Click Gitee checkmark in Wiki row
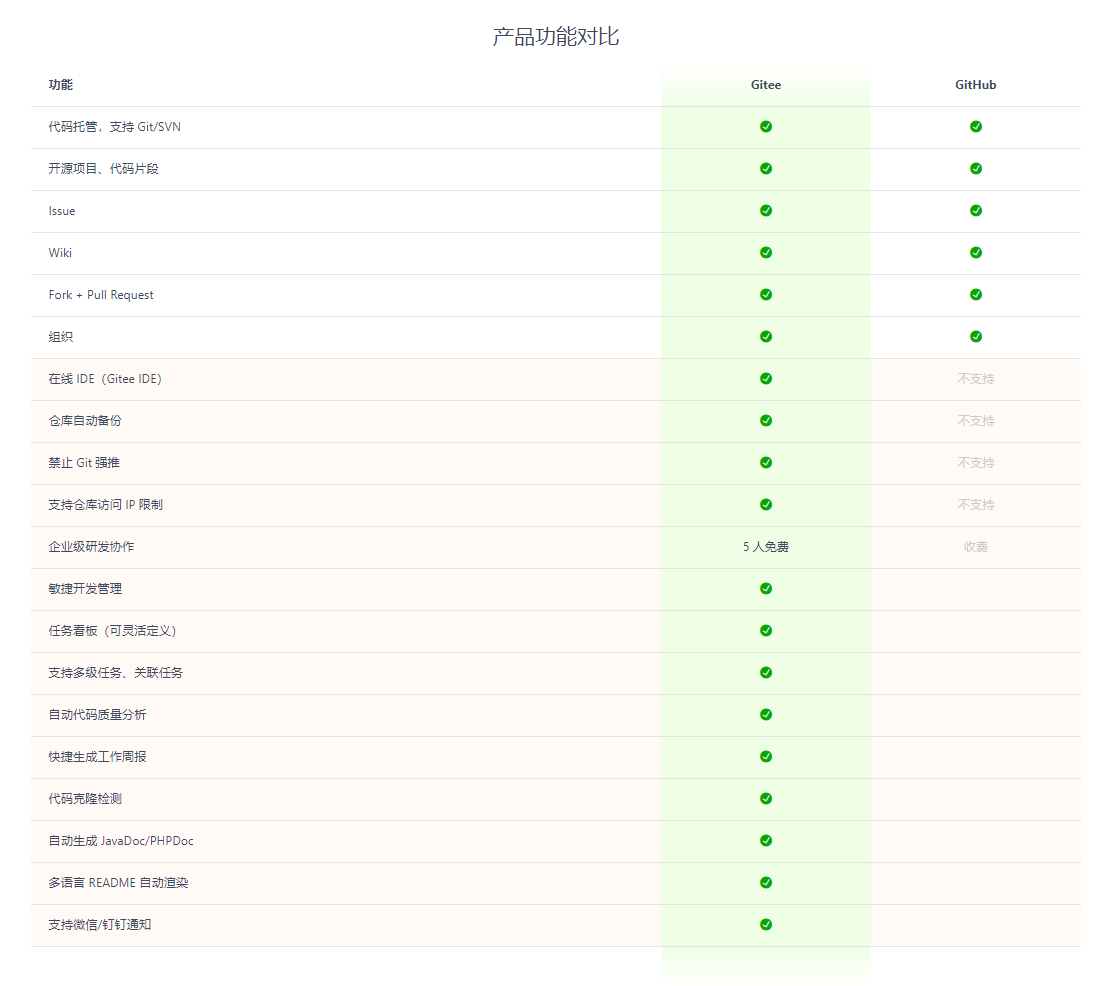Screen dimensions: 1114x986 tap(766, 252)
